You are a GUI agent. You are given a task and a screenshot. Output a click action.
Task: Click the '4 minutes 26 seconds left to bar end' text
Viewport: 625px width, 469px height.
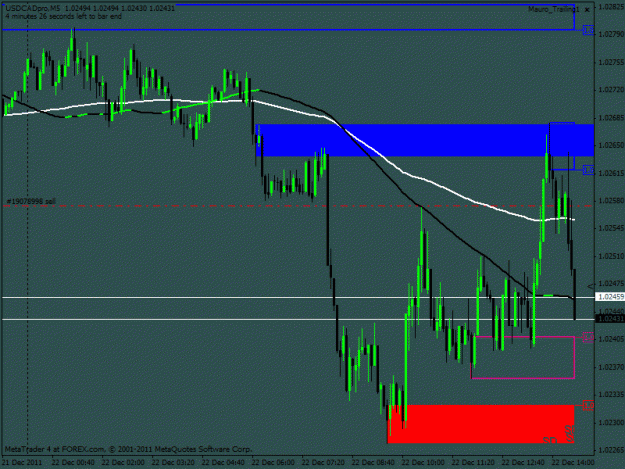click(64, 17)
